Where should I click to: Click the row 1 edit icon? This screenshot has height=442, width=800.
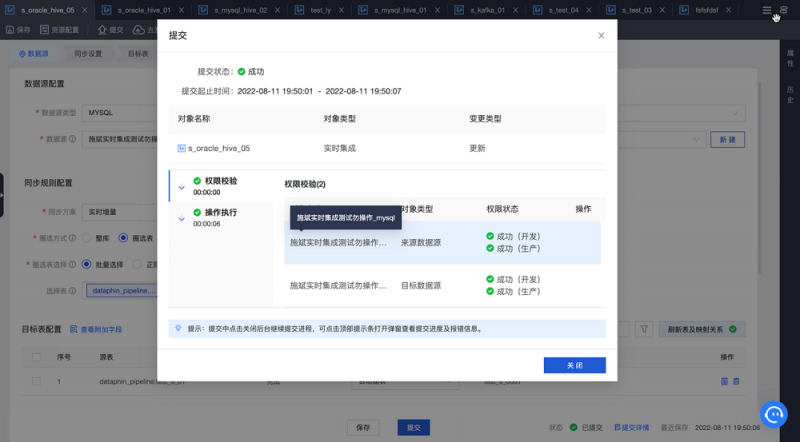click(x=724, y=382)
